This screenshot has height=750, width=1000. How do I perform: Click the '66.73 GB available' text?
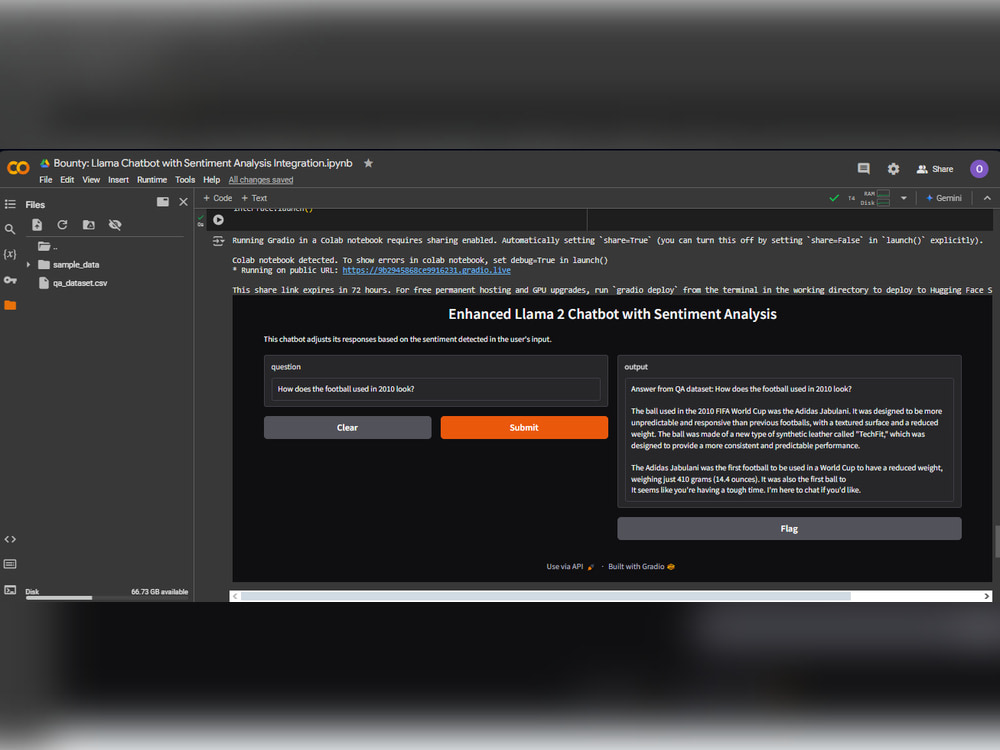(159, 592)
